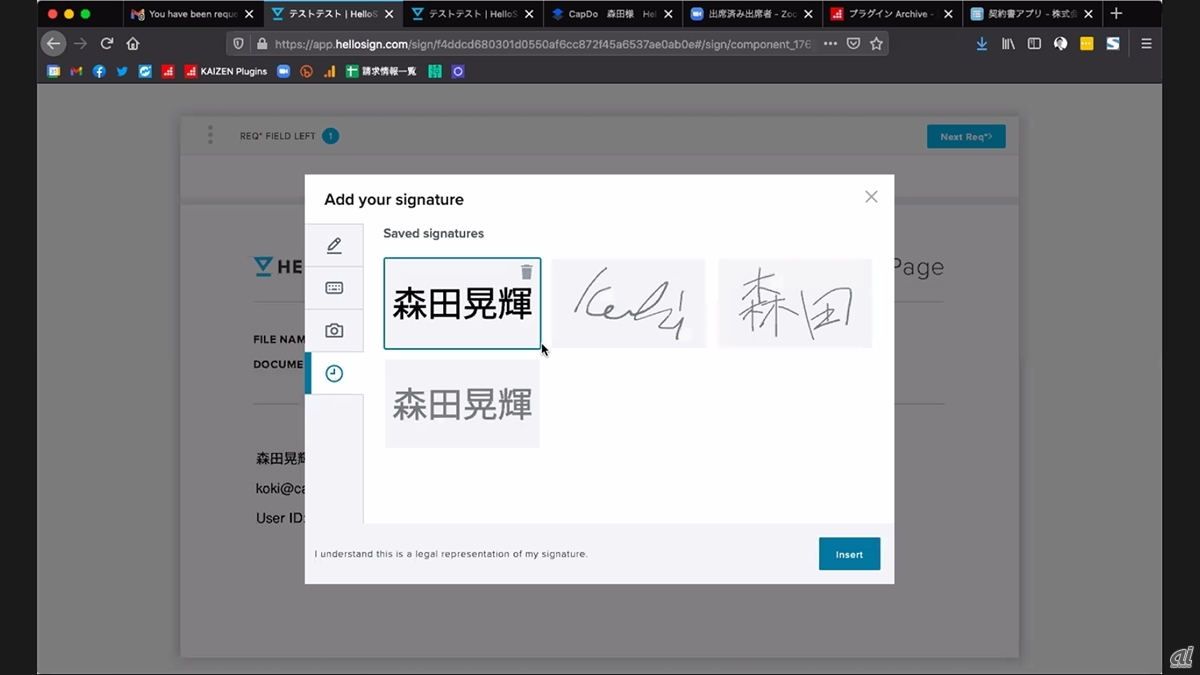1200x675 pixels.
Task: Open the Twitter bookmark
Action: (x=122, y=71)
